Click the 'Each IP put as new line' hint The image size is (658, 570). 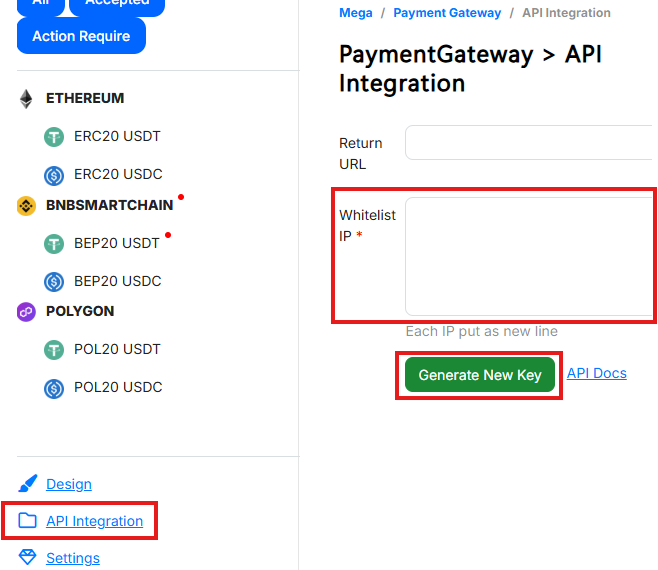tap(482, 332)
